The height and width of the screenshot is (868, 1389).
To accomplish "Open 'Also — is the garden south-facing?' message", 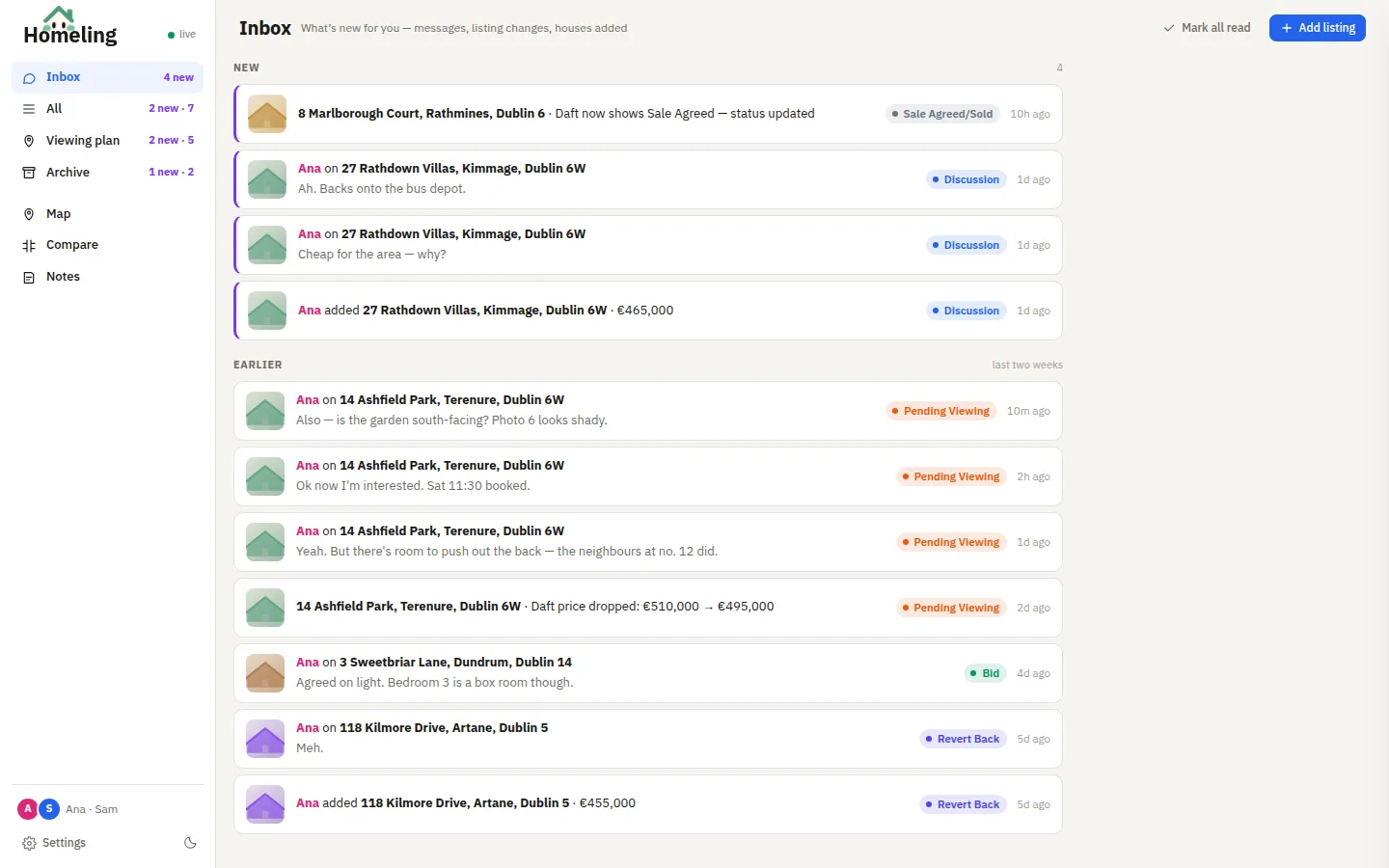I will coord(648,411).
